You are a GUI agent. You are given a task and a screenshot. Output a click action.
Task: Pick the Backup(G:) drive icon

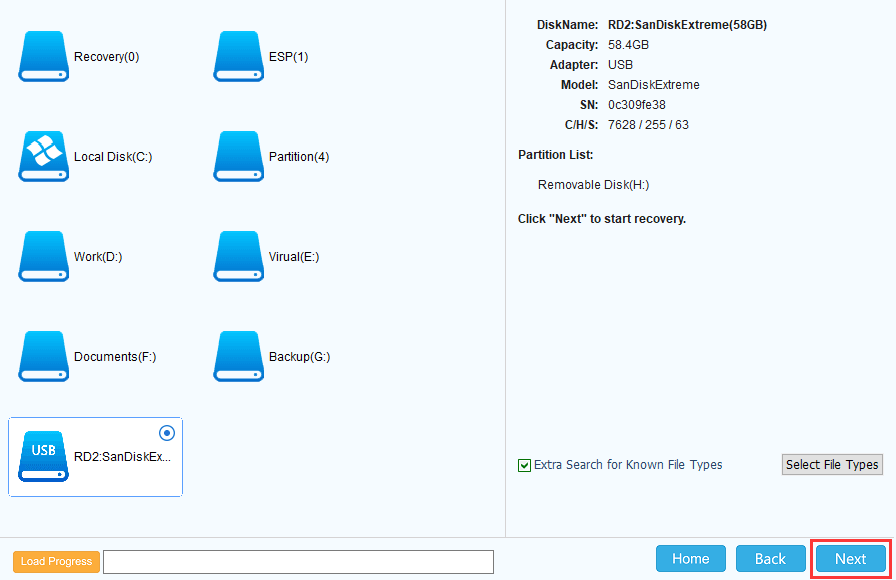tap(238, 356)
